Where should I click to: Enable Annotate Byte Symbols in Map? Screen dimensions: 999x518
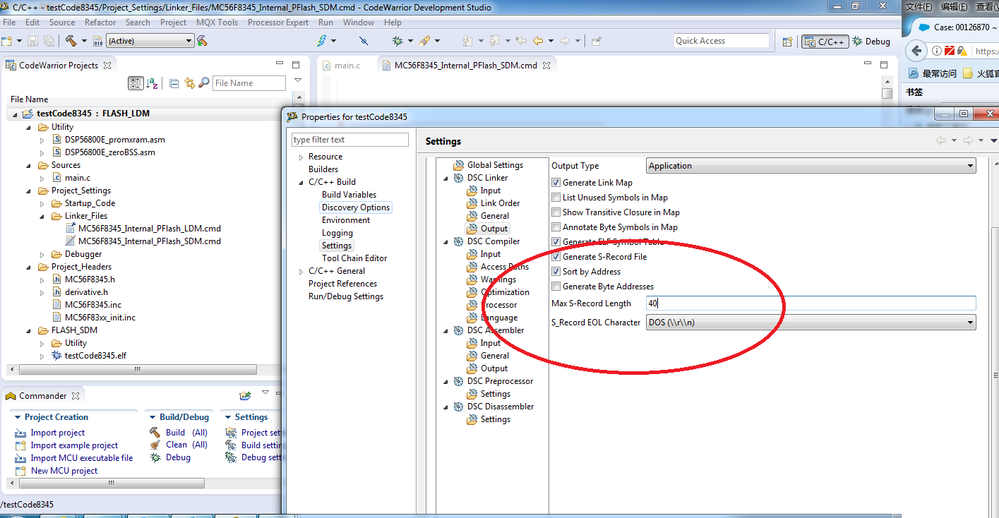556,227
